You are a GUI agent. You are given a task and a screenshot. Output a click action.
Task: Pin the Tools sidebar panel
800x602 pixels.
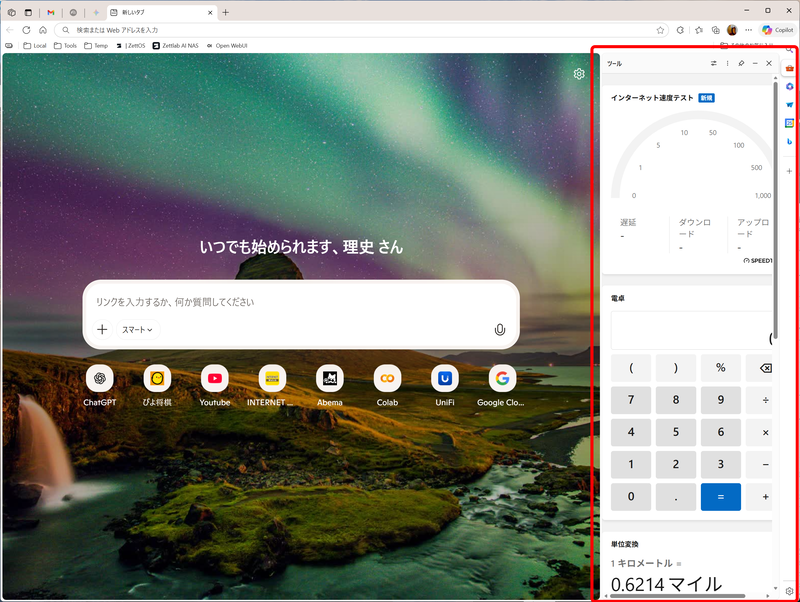[741, 62]
